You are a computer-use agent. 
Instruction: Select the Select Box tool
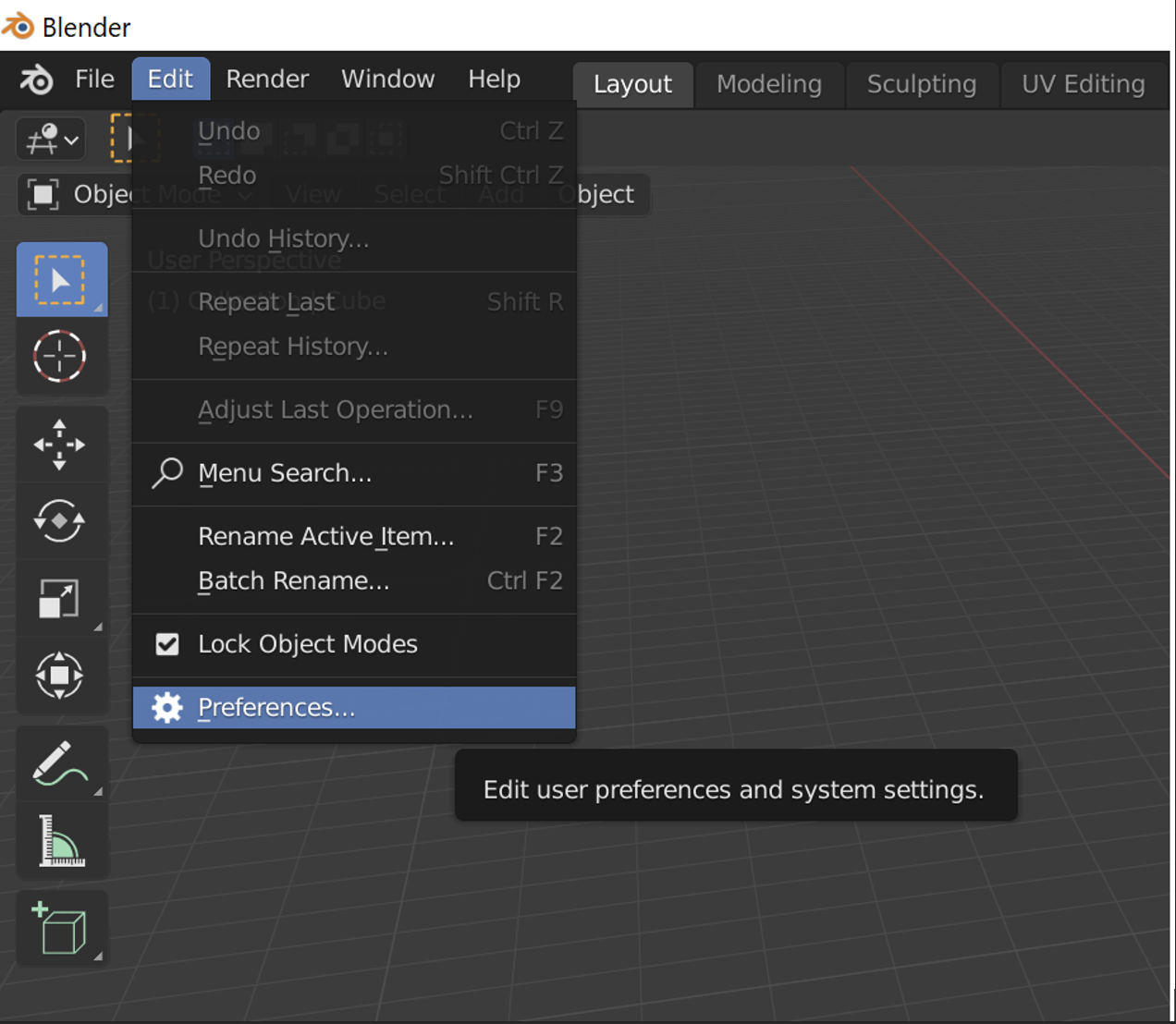[61, 280]
